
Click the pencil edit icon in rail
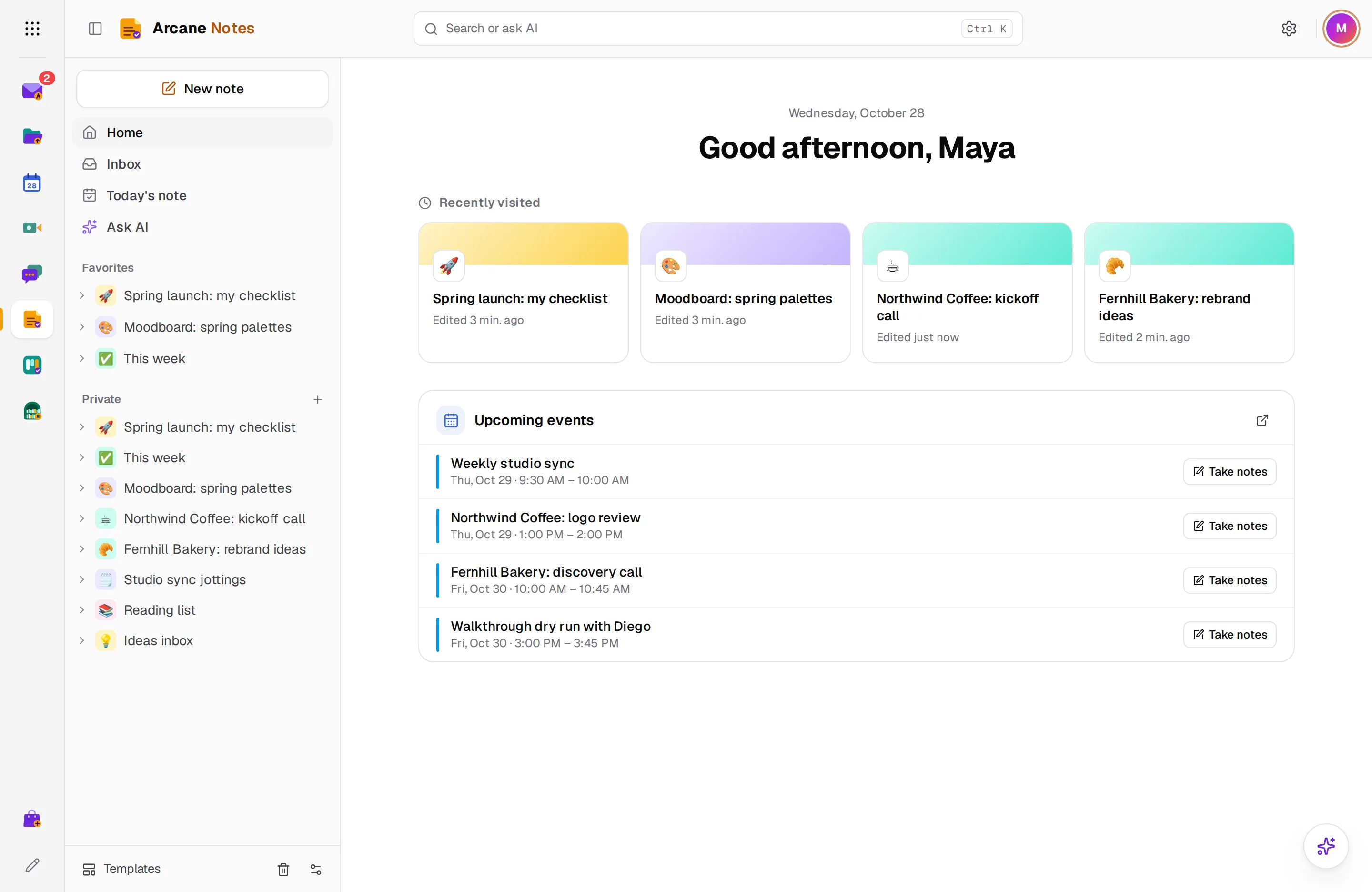(x=32, y=865)
